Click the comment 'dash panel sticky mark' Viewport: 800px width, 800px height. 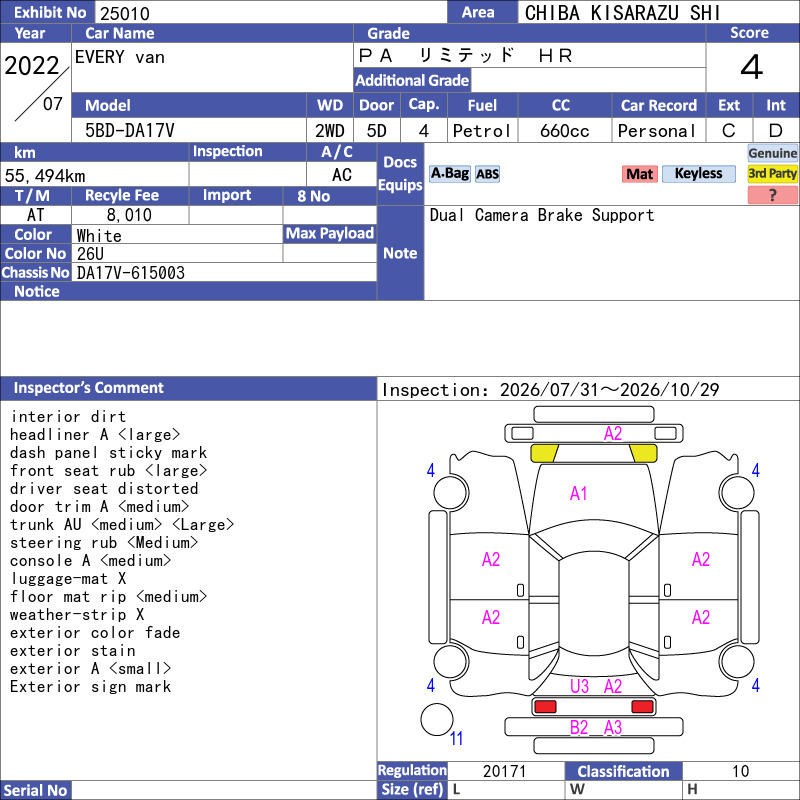click(x=109, y=453)
